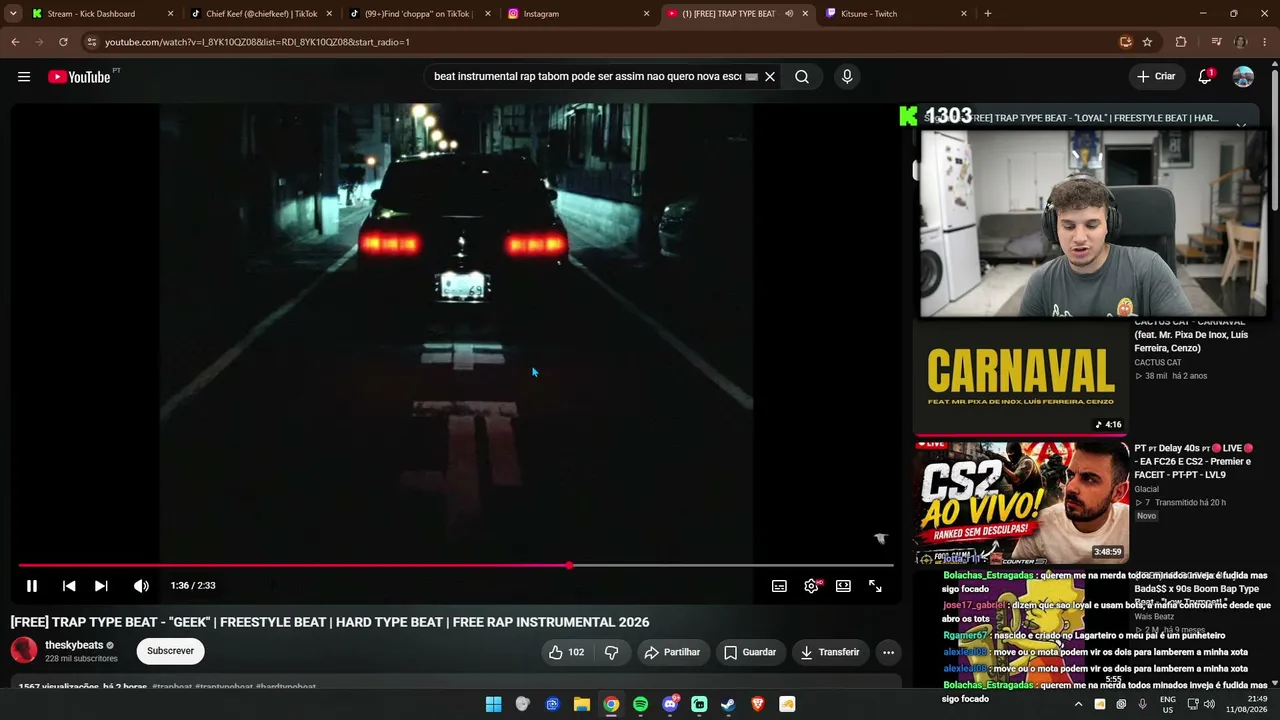
Task: Dislike the video with the thumbs-down button
Action: tap(611, 652)
